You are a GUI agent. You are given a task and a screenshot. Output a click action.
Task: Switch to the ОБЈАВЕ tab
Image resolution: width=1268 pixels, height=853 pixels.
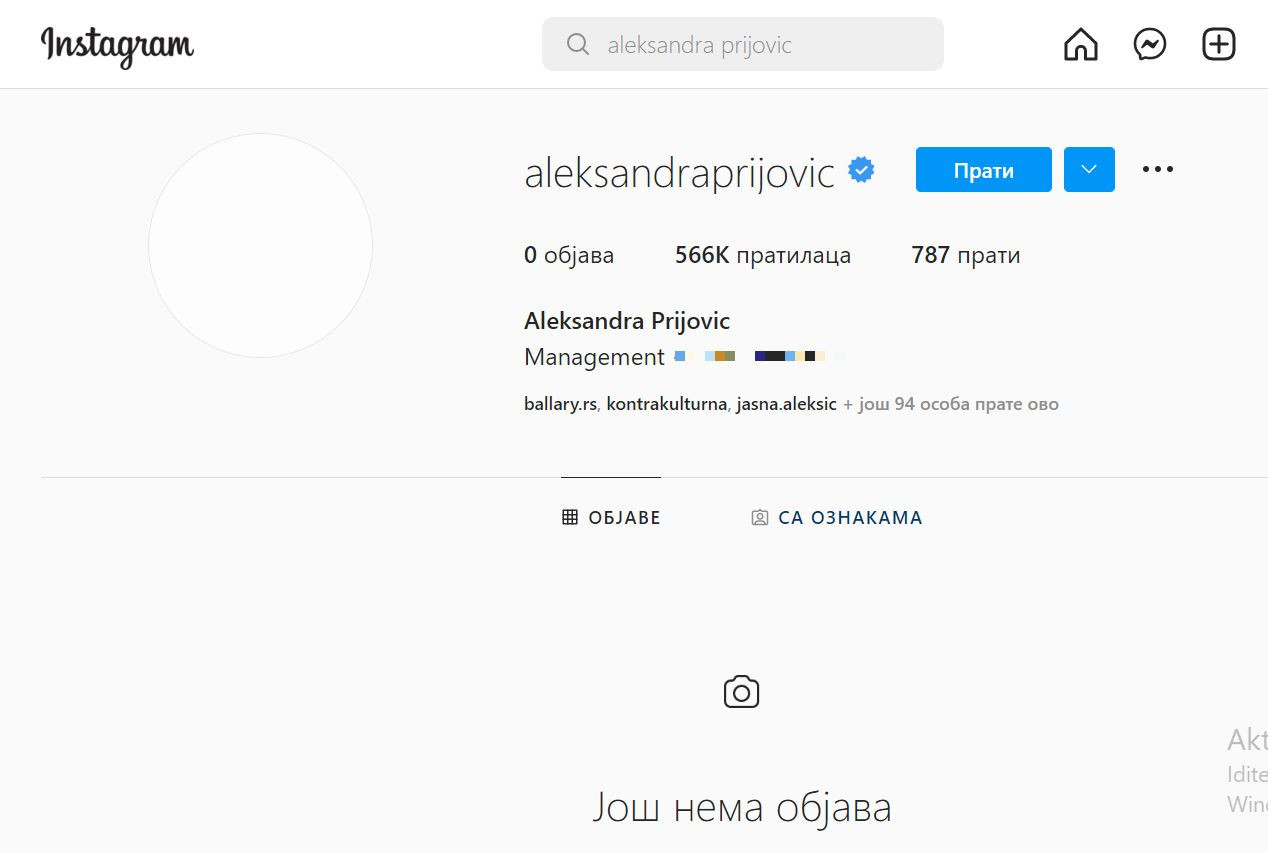pyautogui.click(x=611, y=518)
